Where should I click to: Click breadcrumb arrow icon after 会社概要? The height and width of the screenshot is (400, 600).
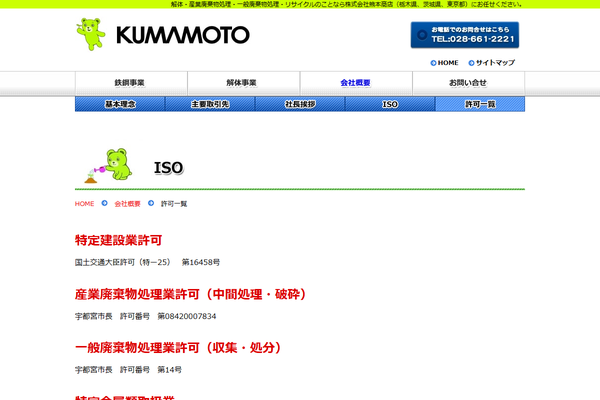point(151,203)
